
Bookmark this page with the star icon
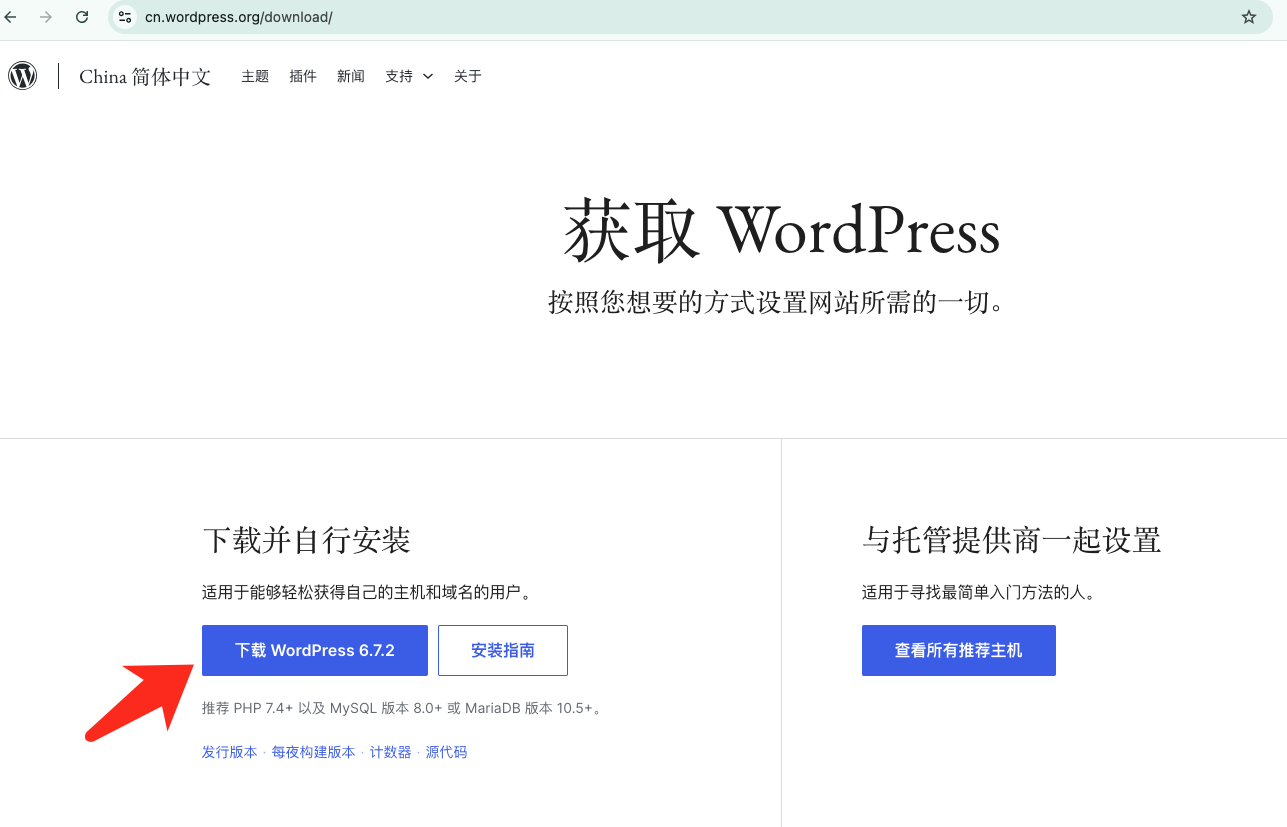click(x=1248, y=17)
